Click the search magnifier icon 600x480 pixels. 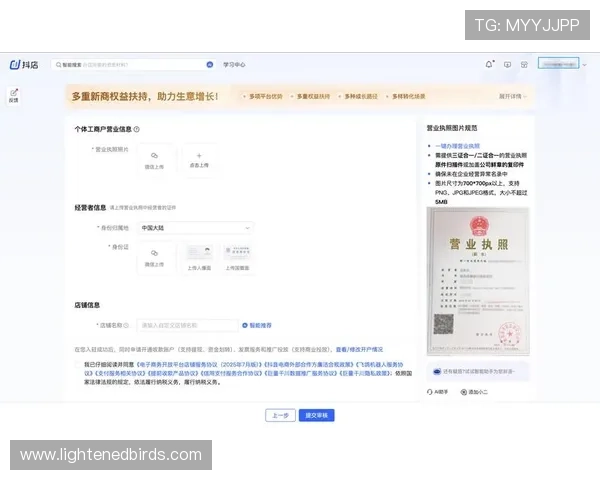(x=58, y=65)
